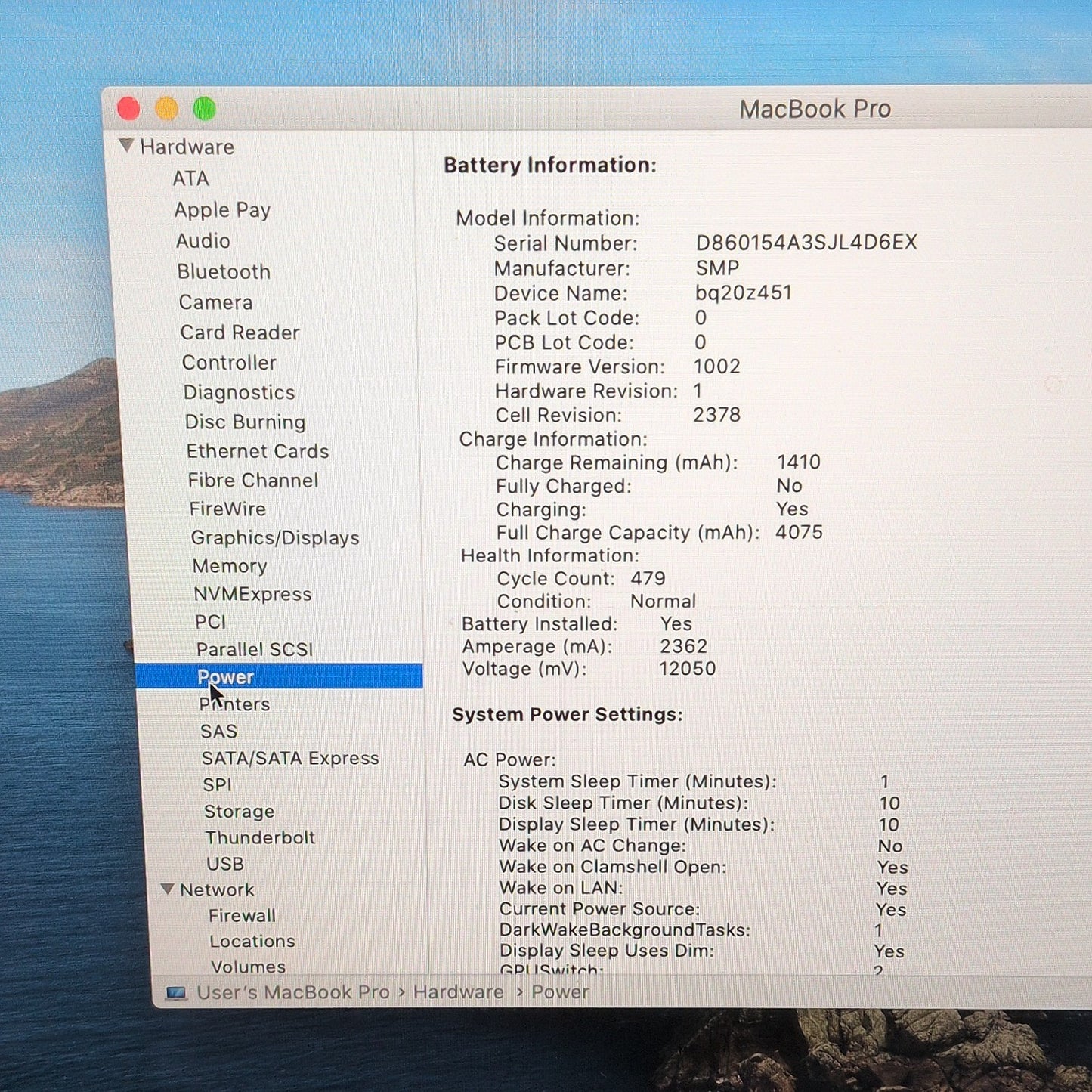Screen dimensions: 1092x1092
Task: Select Disc Burning in the sidebar
Action: tap(245, 422)
